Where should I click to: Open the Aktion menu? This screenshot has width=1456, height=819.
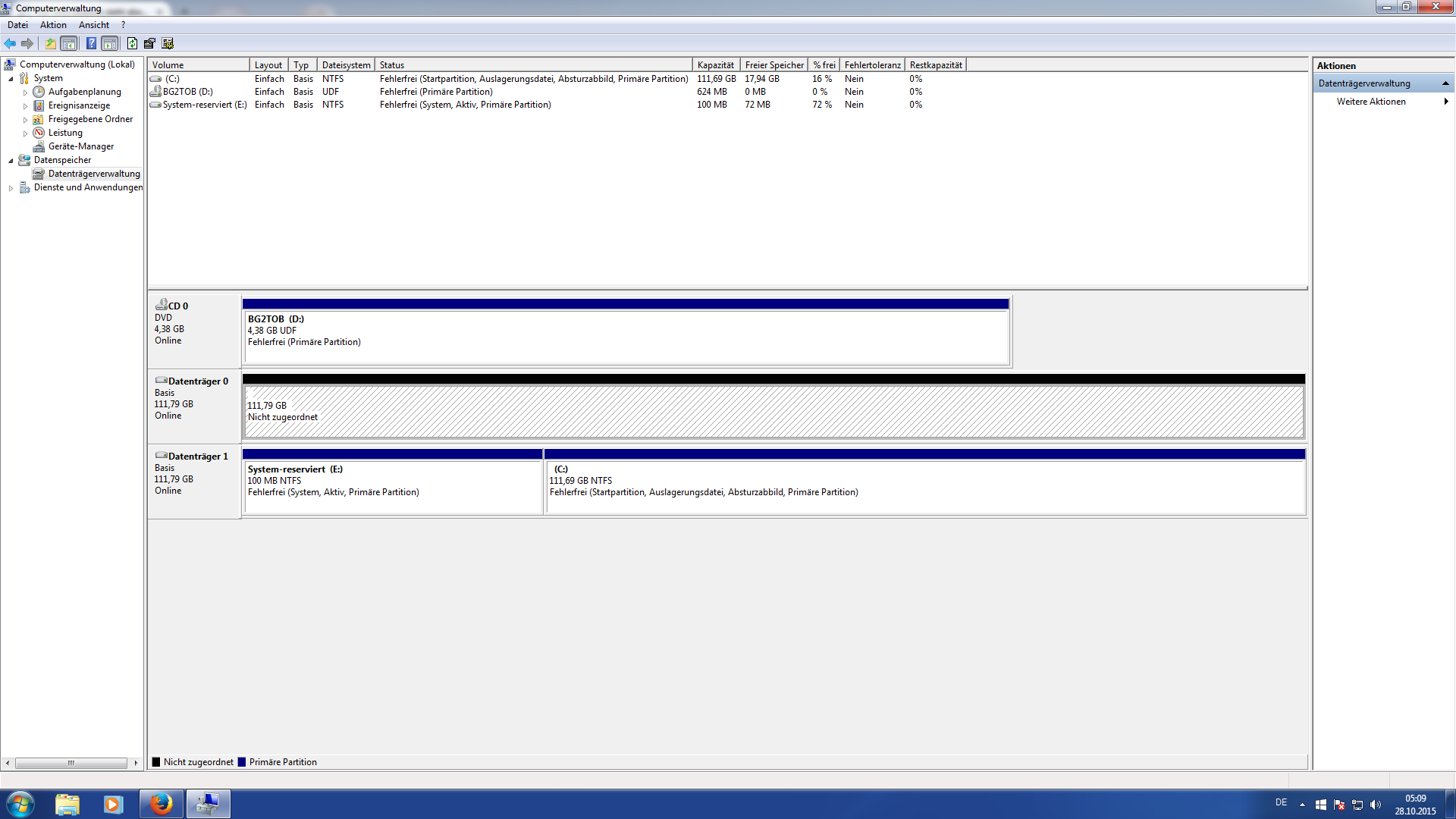pyautogui.click(x=53, y=25)
